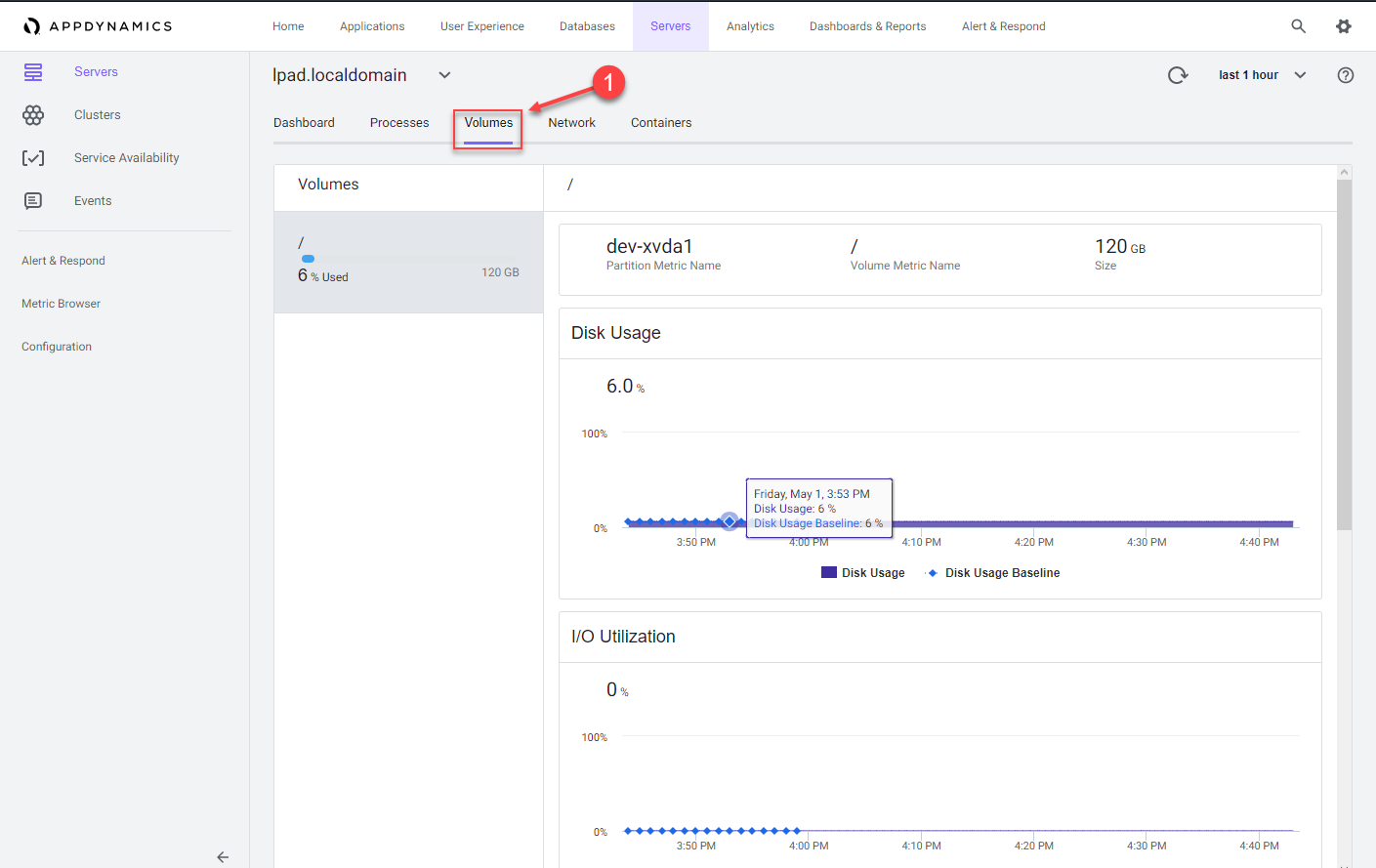Open the Analytics menu
The height and width of the screenshot is (868, 1376).
[750, 26]
